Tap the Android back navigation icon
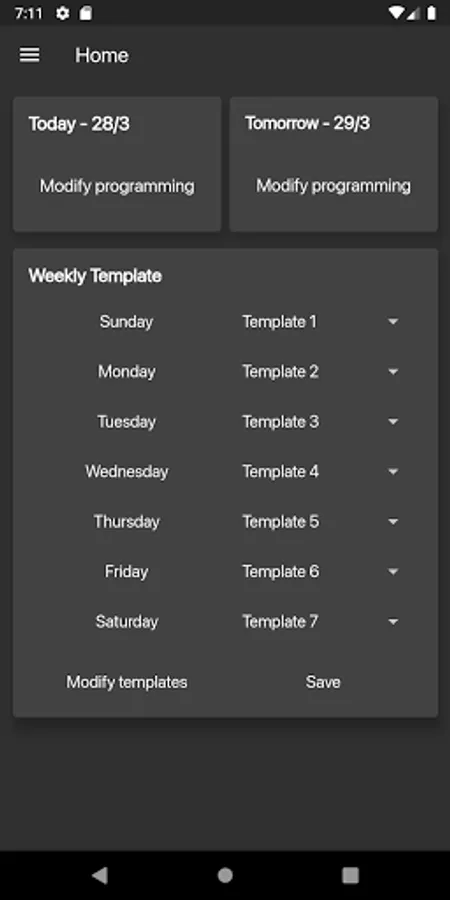The image size is (450, 900). 100,875
